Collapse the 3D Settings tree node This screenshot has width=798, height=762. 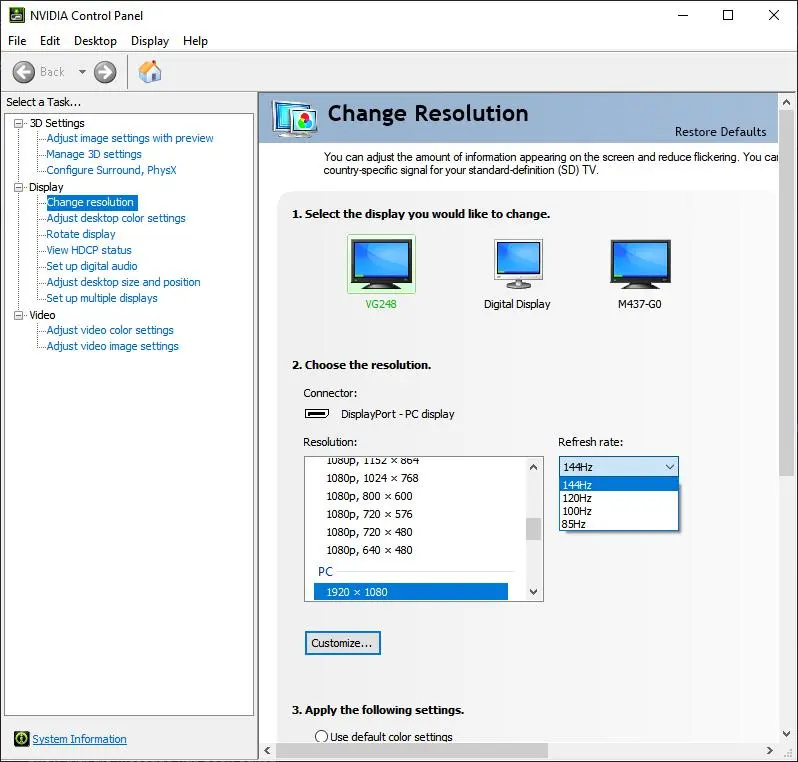tap(18, 123)
